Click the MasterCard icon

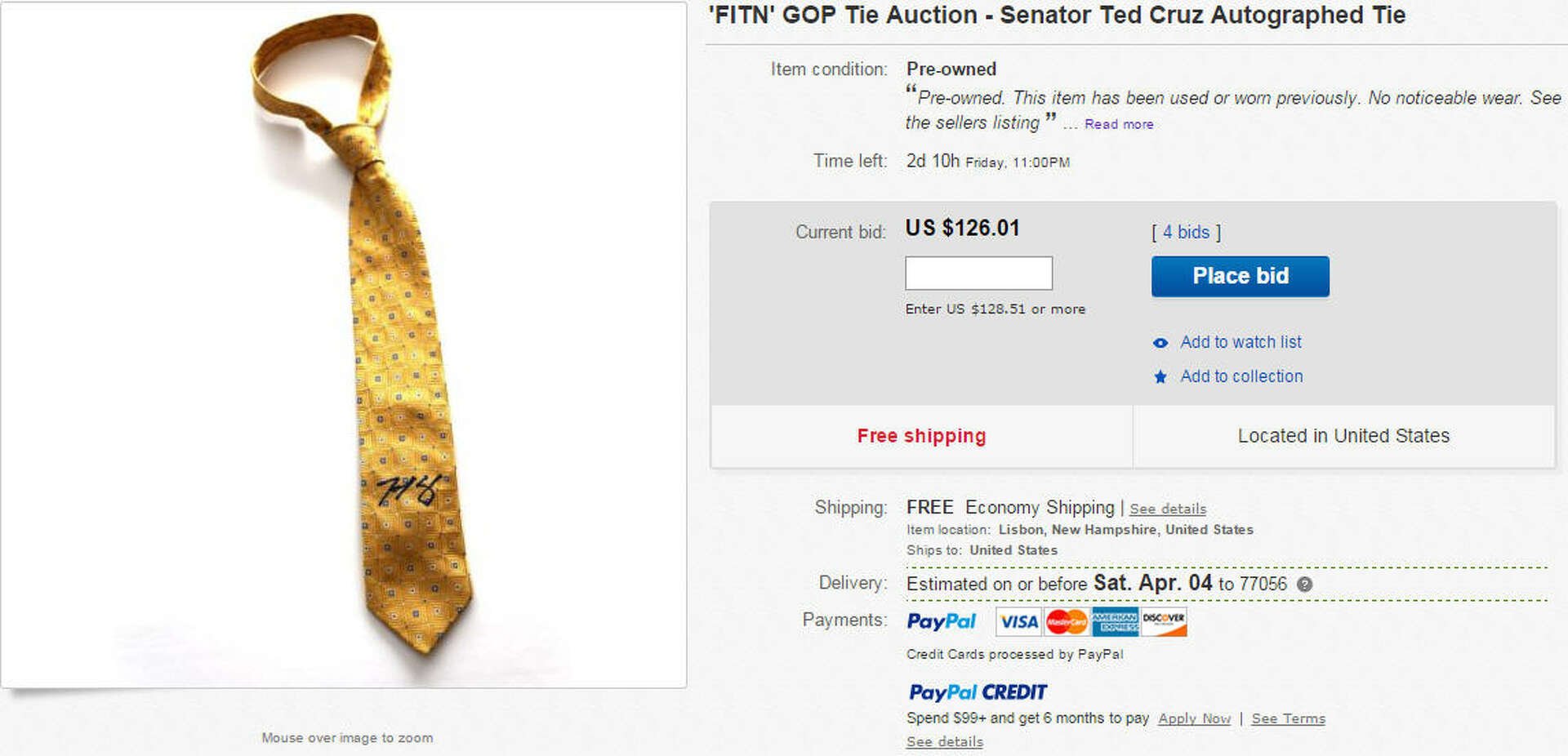tap(1067, 622)
